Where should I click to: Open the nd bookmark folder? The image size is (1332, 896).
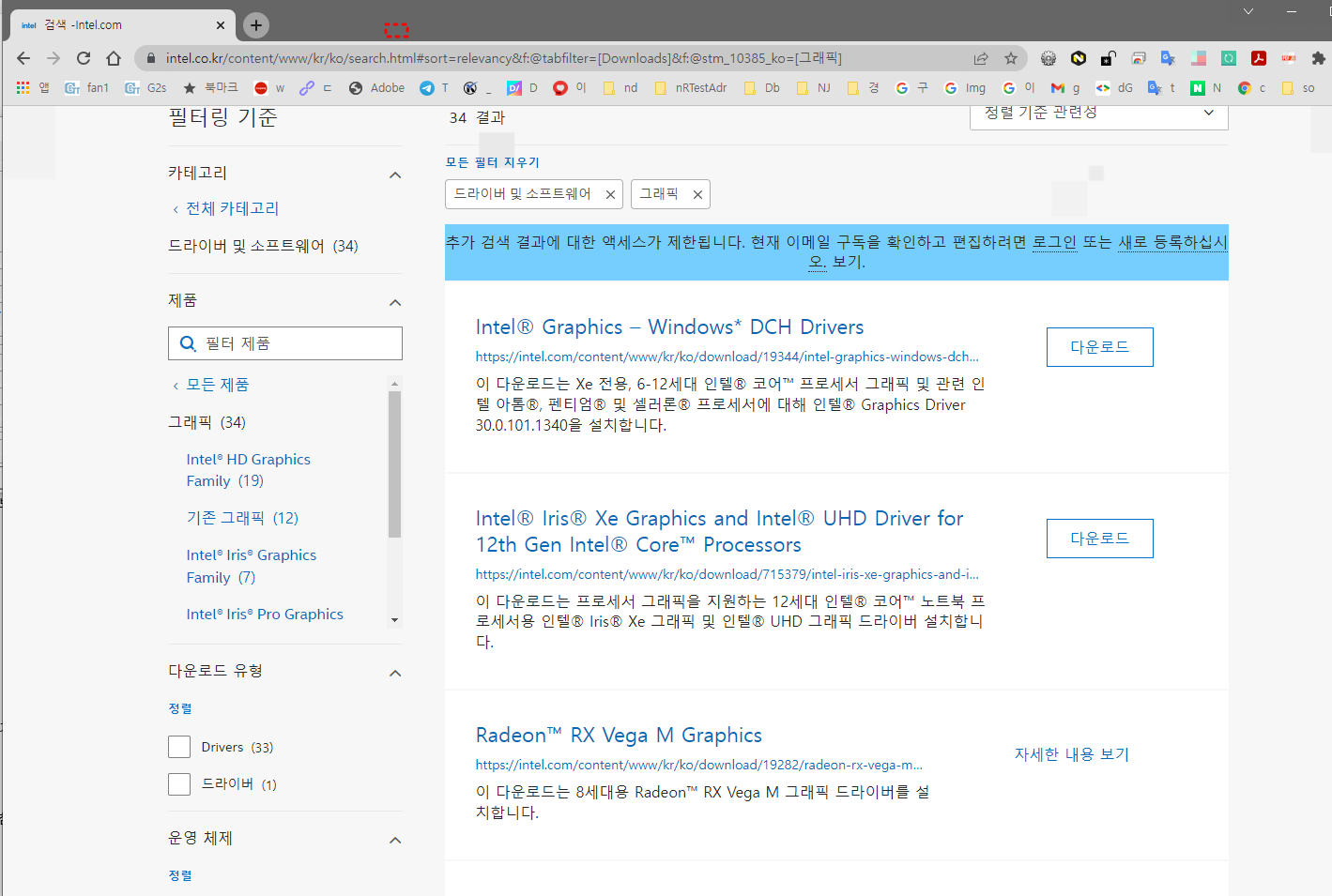(x=620, y=87)
